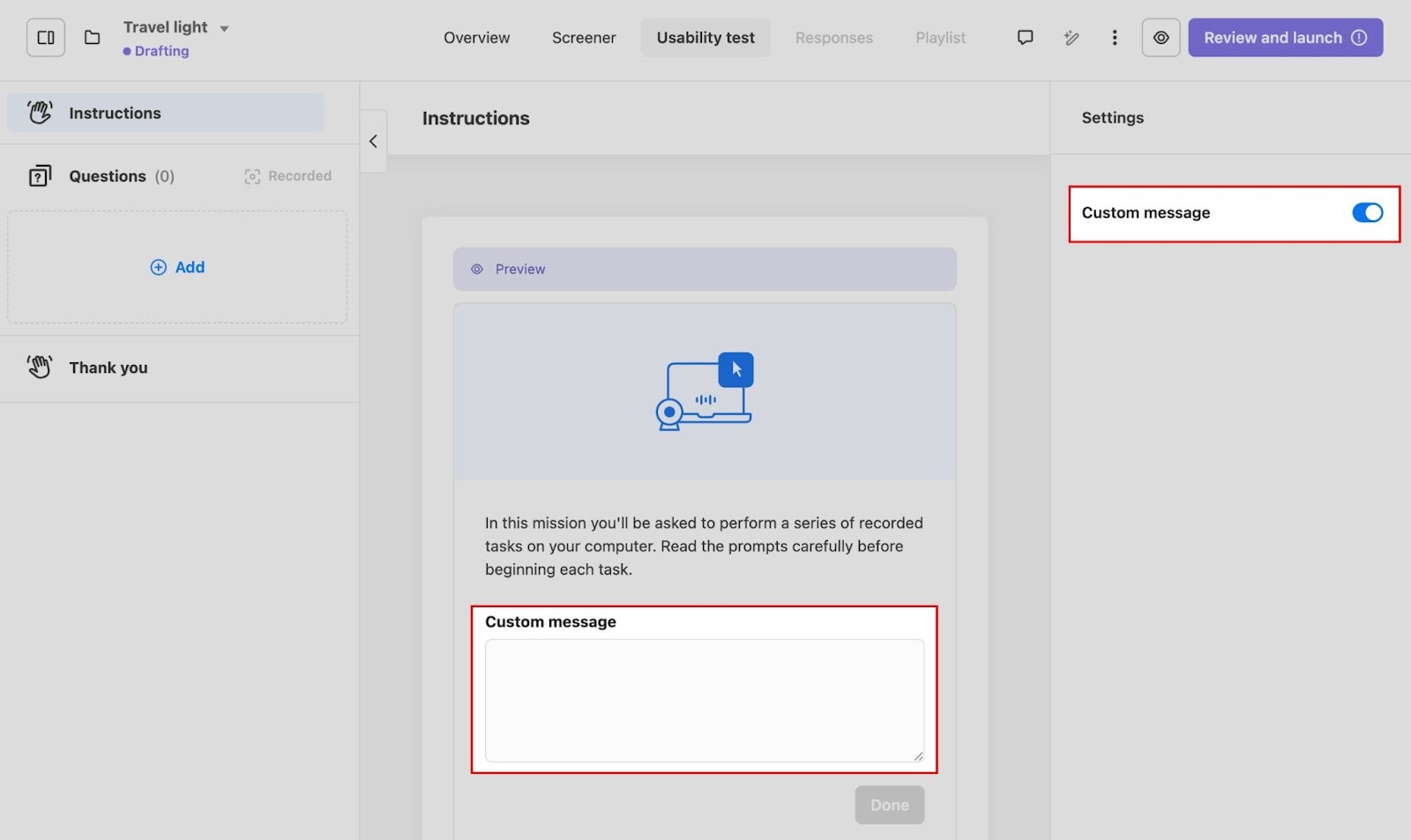
Task: Toggle the sidebar panel layout icon
Action: coord(46,38)
